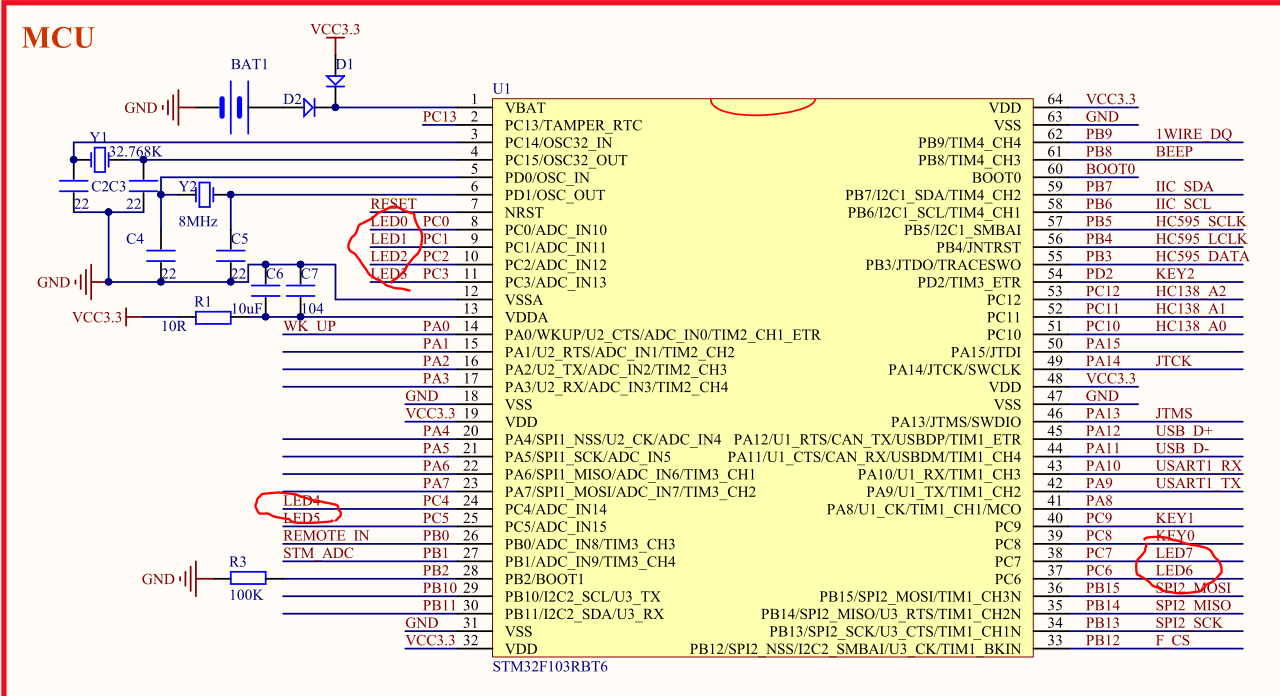This screenshot has width=1280, height=696.
Task: Select the Y2 8MHz crystal symbol
Action: (x=203, y=192)
